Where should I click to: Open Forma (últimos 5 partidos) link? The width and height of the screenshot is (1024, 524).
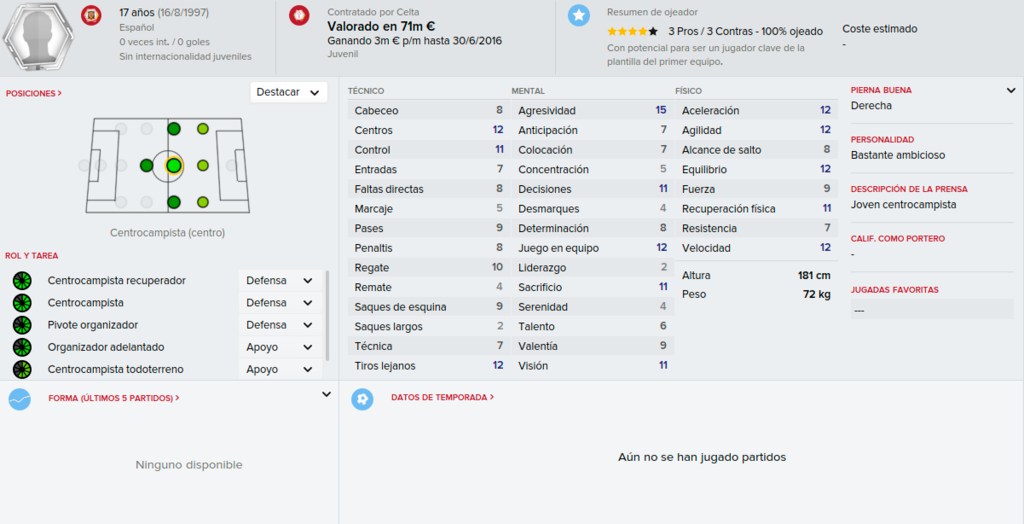click(x=114, y=398)
